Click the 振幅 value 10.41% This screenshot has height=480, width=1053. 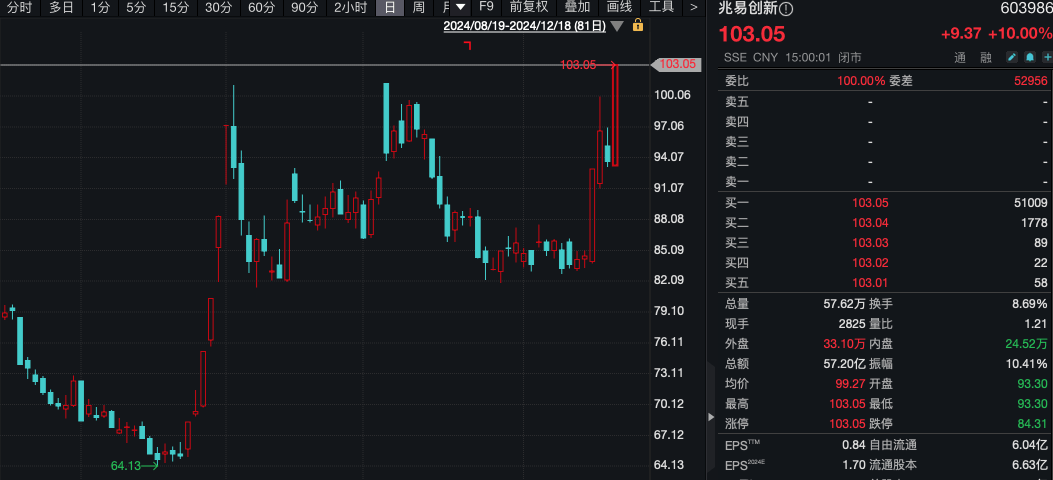1027,364
